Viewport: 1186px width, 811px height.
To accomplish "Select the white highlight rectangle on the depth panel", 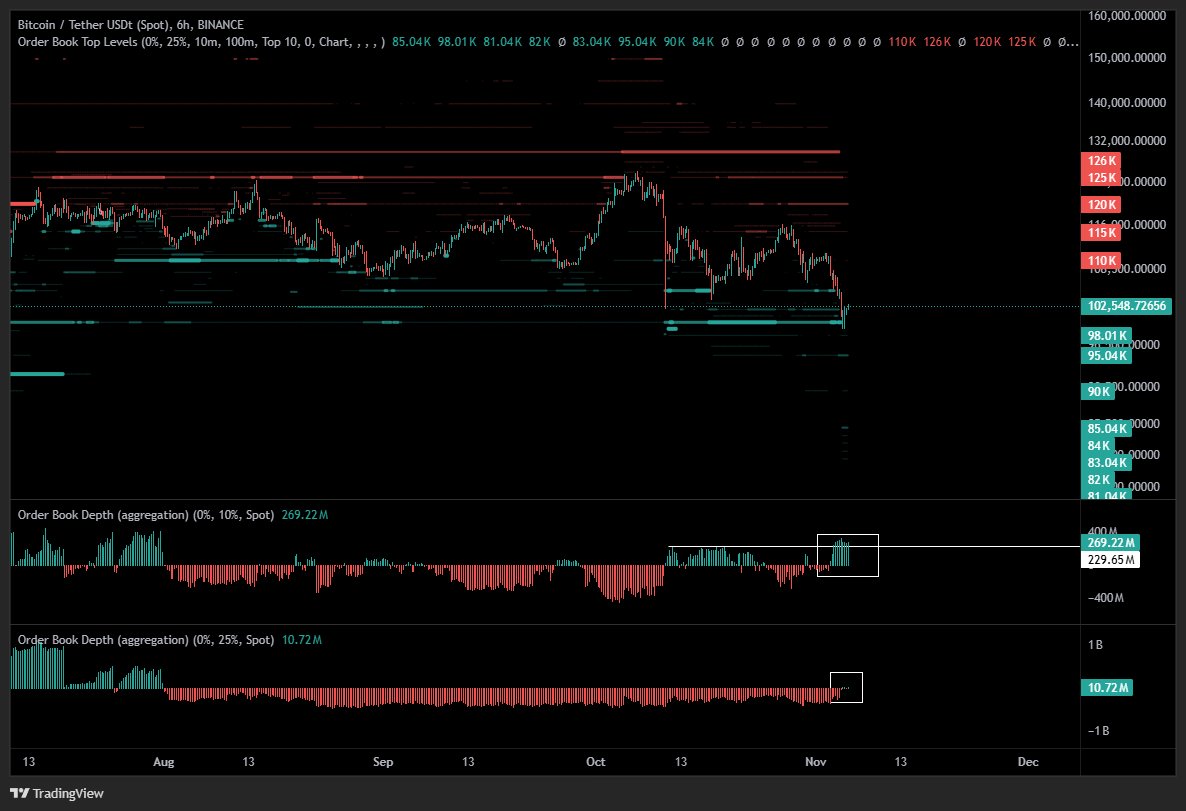I will point(848,555).
